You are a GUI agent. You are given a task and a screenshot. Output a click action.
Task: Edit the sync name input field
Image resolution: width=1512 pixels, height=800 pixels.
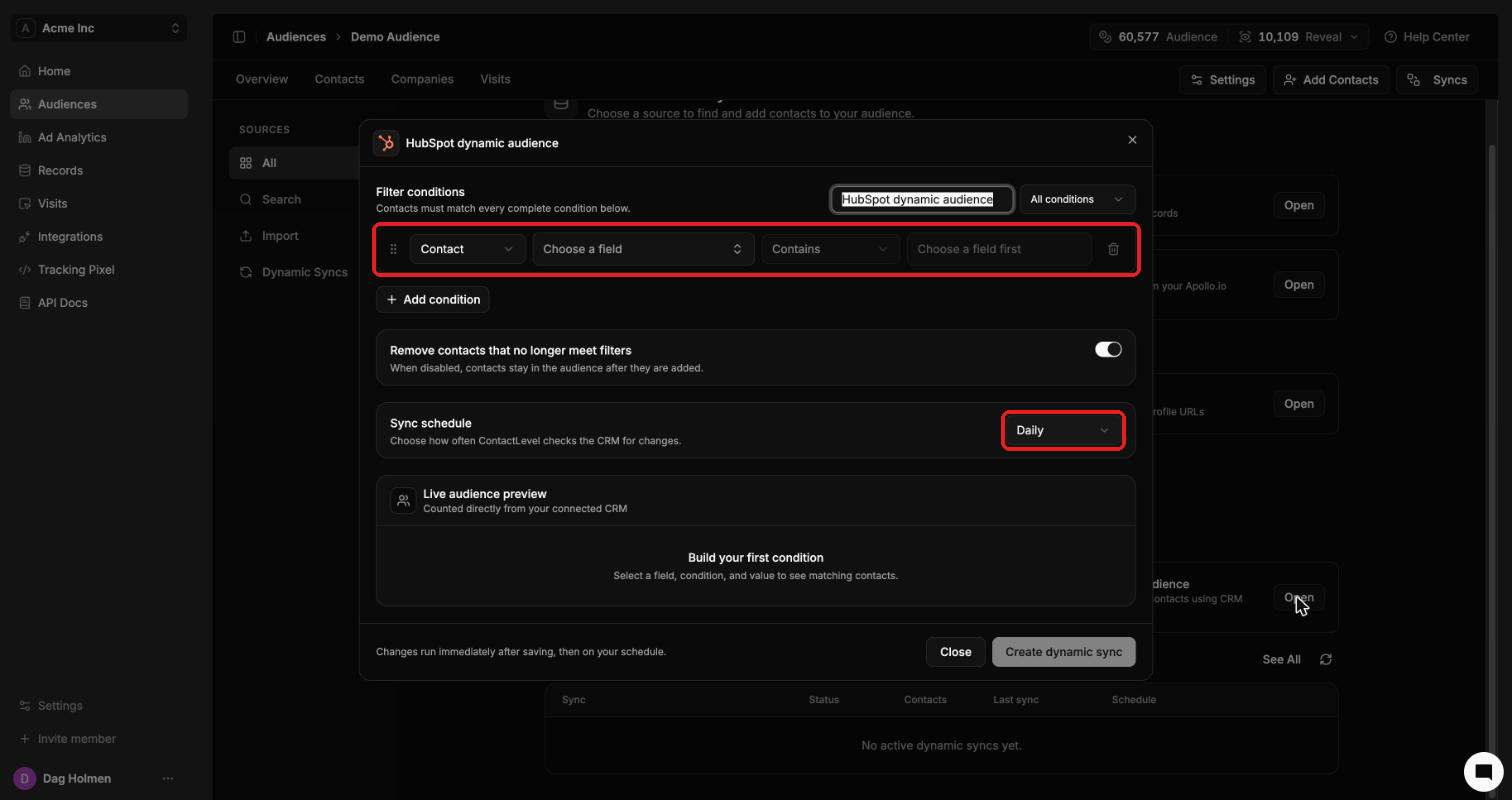(x=922, y=199)
